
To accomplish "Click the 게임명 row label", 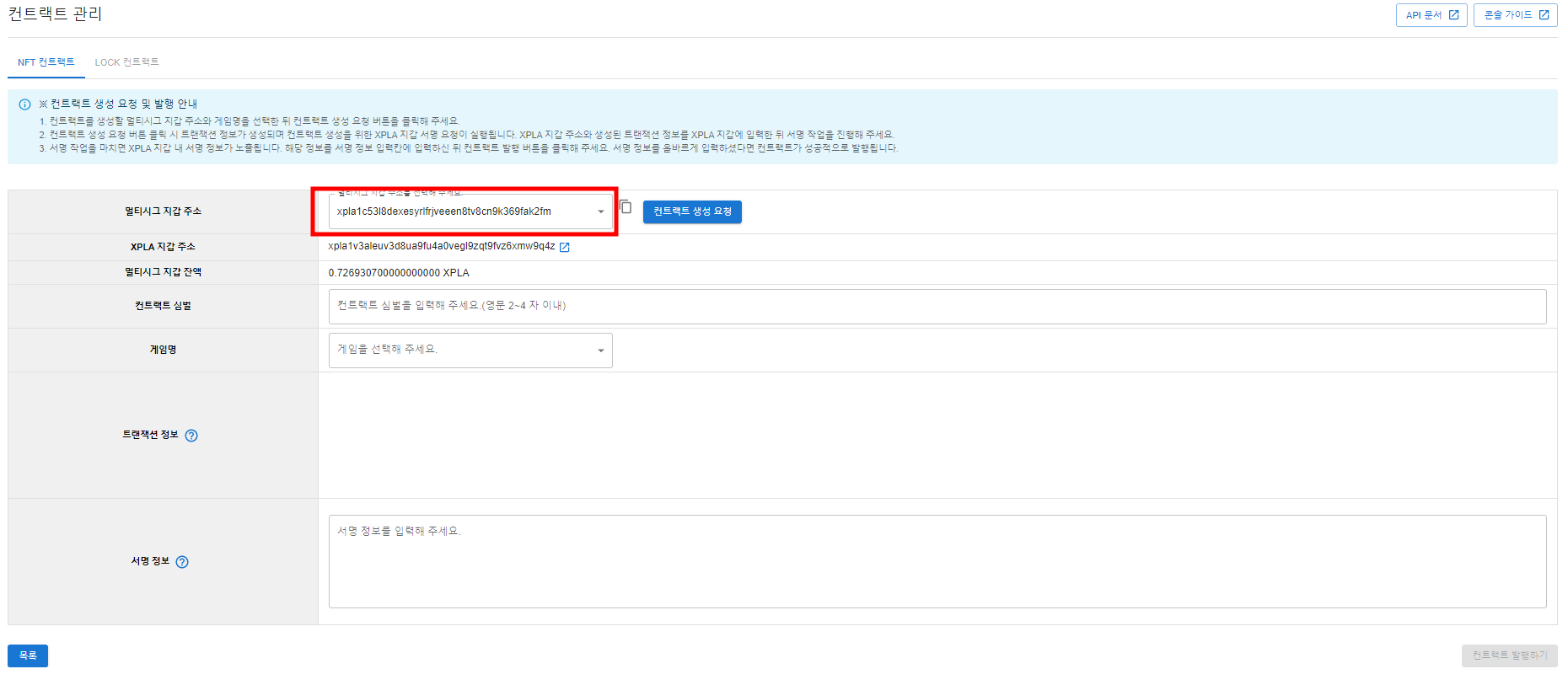I will pos(164,350).
